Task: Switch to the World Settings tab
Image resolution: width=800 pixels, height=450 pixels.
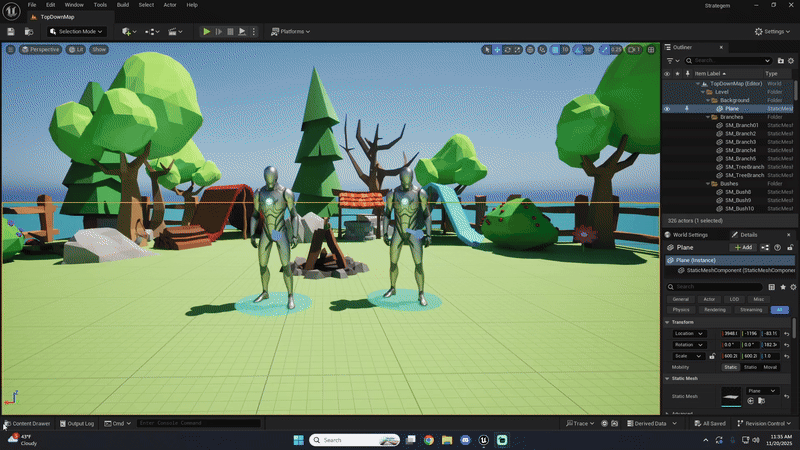Action: (x=688, y=234)
